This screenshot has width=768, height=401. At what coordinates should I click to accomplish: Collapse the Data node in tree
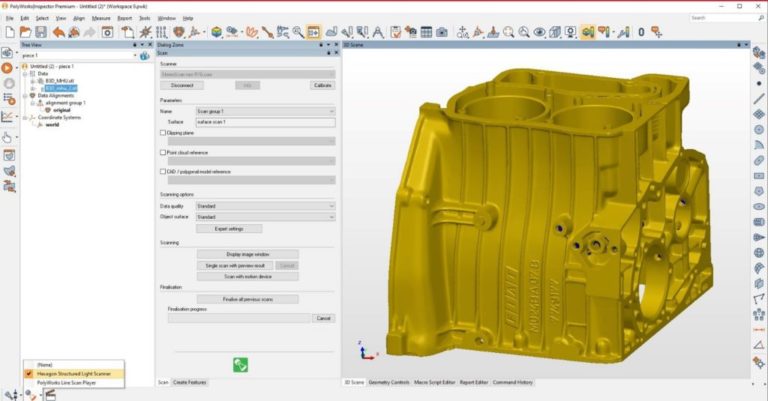point(25,73)
